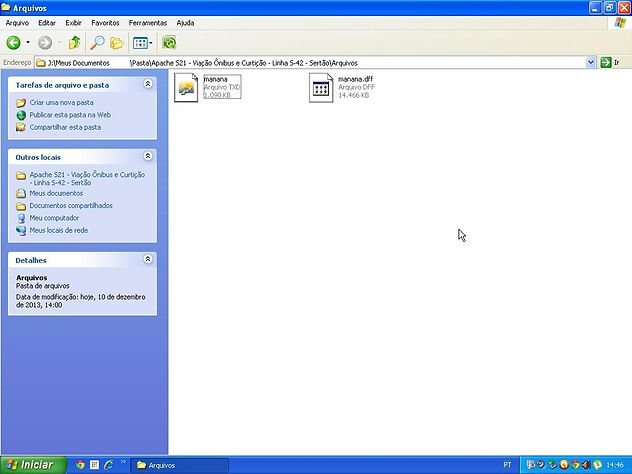Screen dimensions: 632x474
Task: Select the manana TXD file icon
Action: [x=186, y=87]
